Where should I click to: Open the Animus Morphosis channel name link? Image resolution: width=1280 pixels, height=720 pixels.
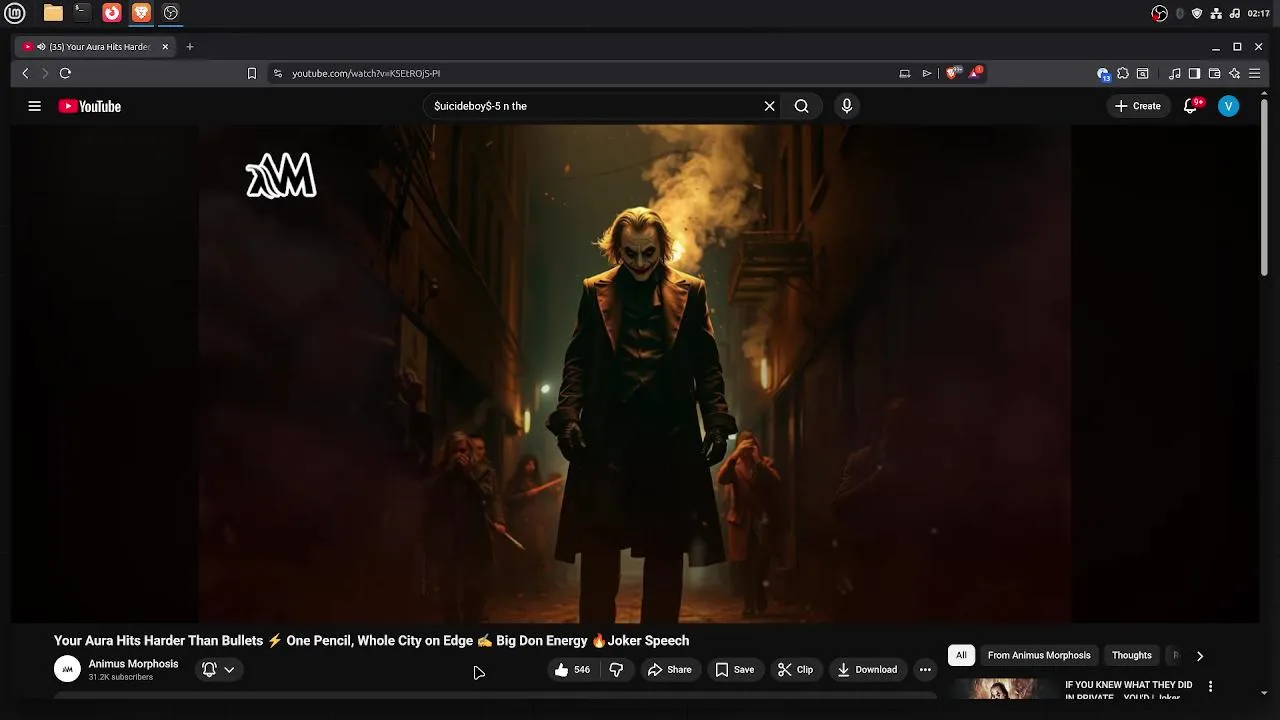click(133, 664)
